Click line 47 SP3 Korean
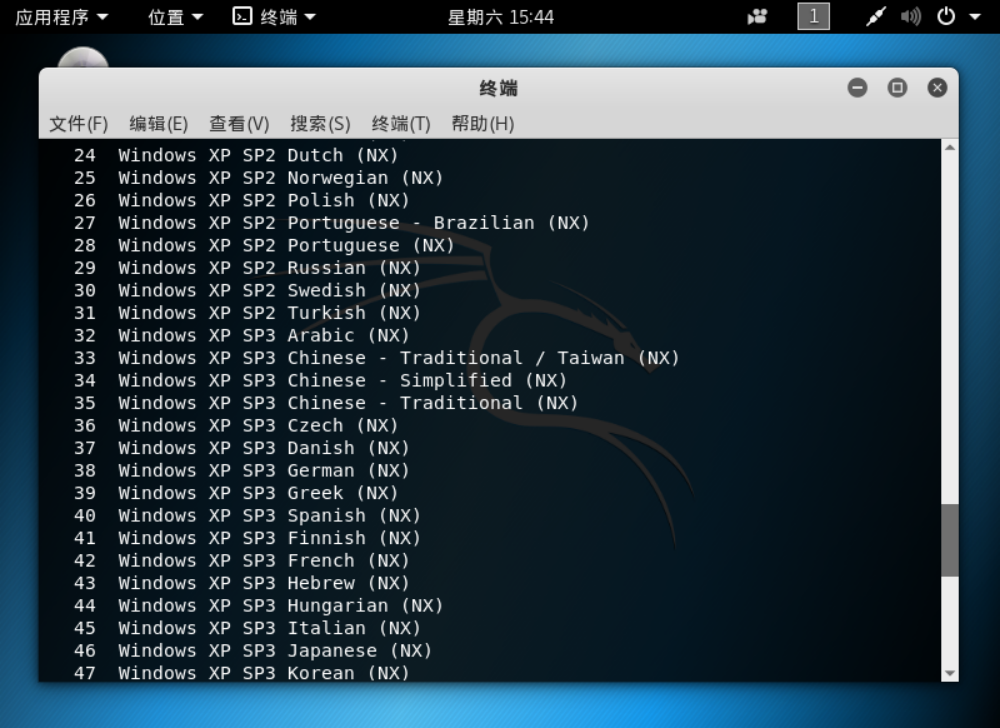Image resolution: width=1000 pixels, height=728 pixels. [242, 673]
